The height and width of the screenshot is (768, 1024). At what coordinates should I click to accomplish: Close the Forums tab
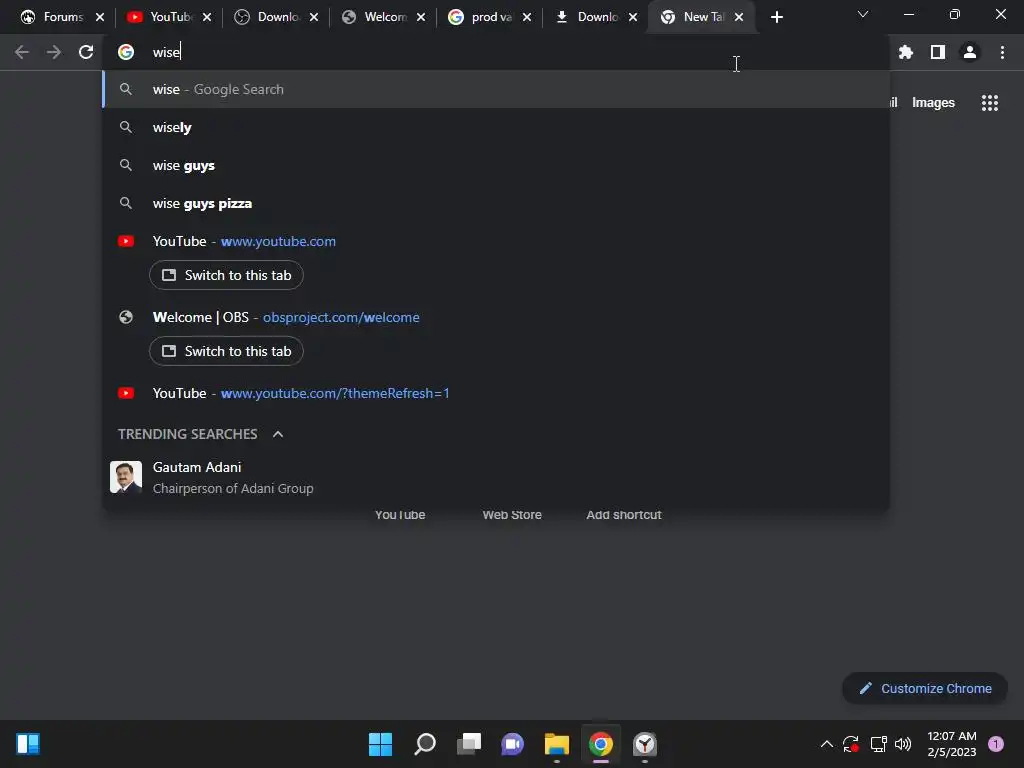pos(100,17)
